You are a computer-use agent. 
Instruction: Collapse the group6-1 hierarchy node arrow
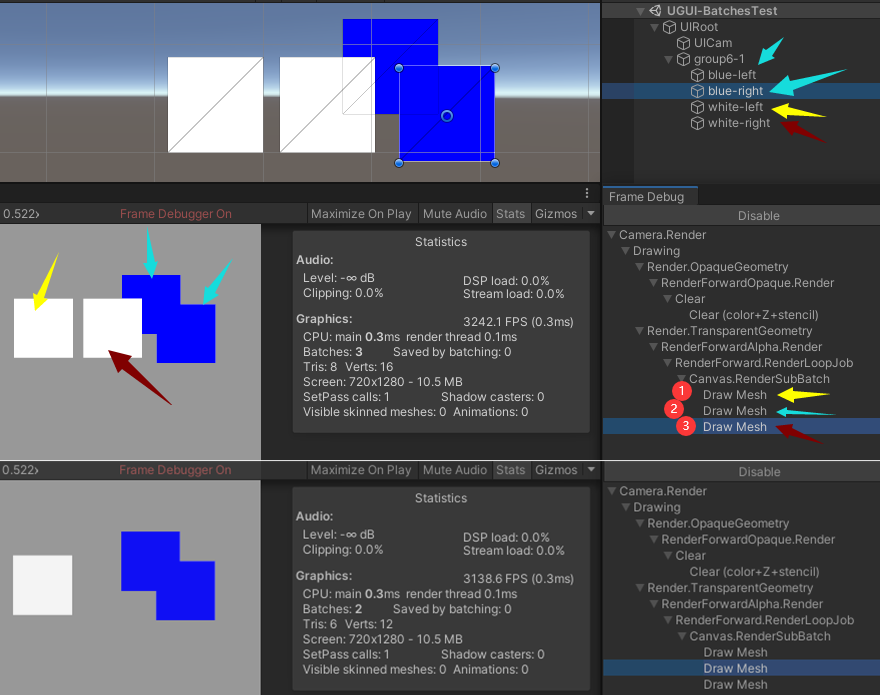pos(669,59)
